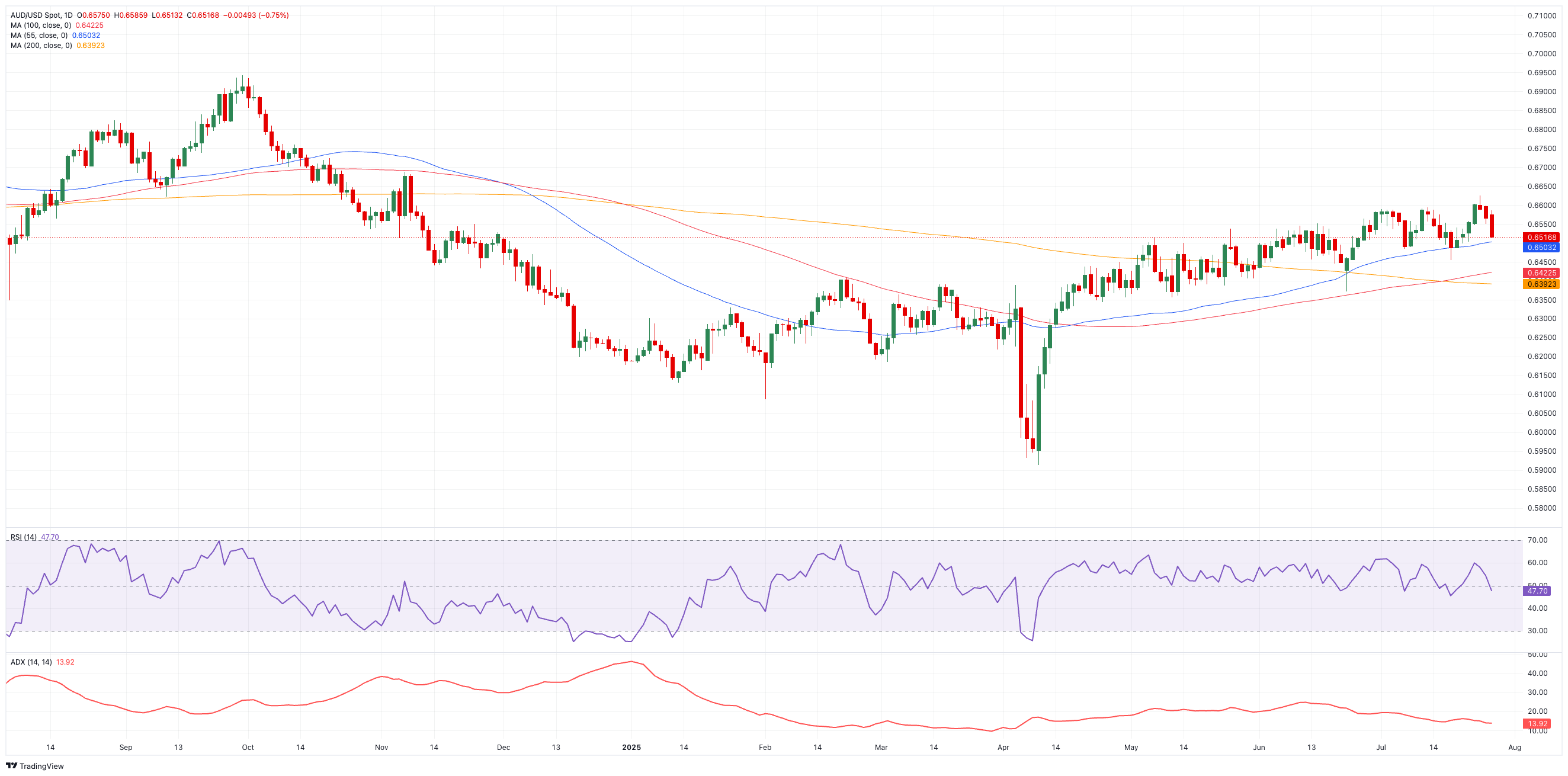1568x776 pixels.
Task: Click the Oct label on the time axis
Action: 248,748
